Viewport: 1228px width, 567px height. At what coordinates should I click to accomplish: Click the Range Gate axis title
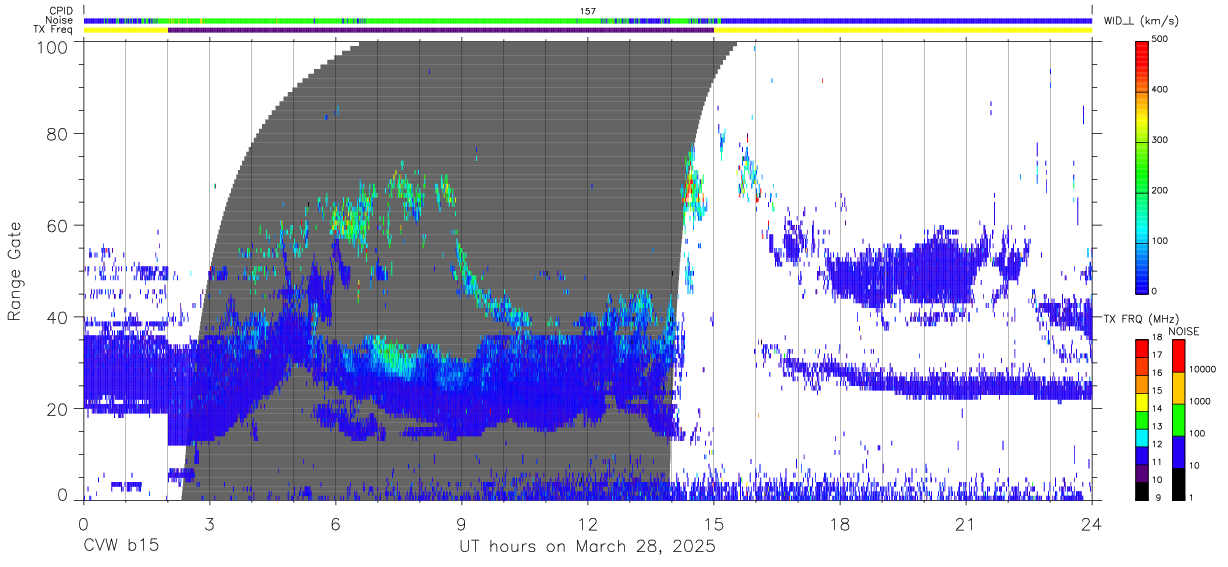coord(15,270)
